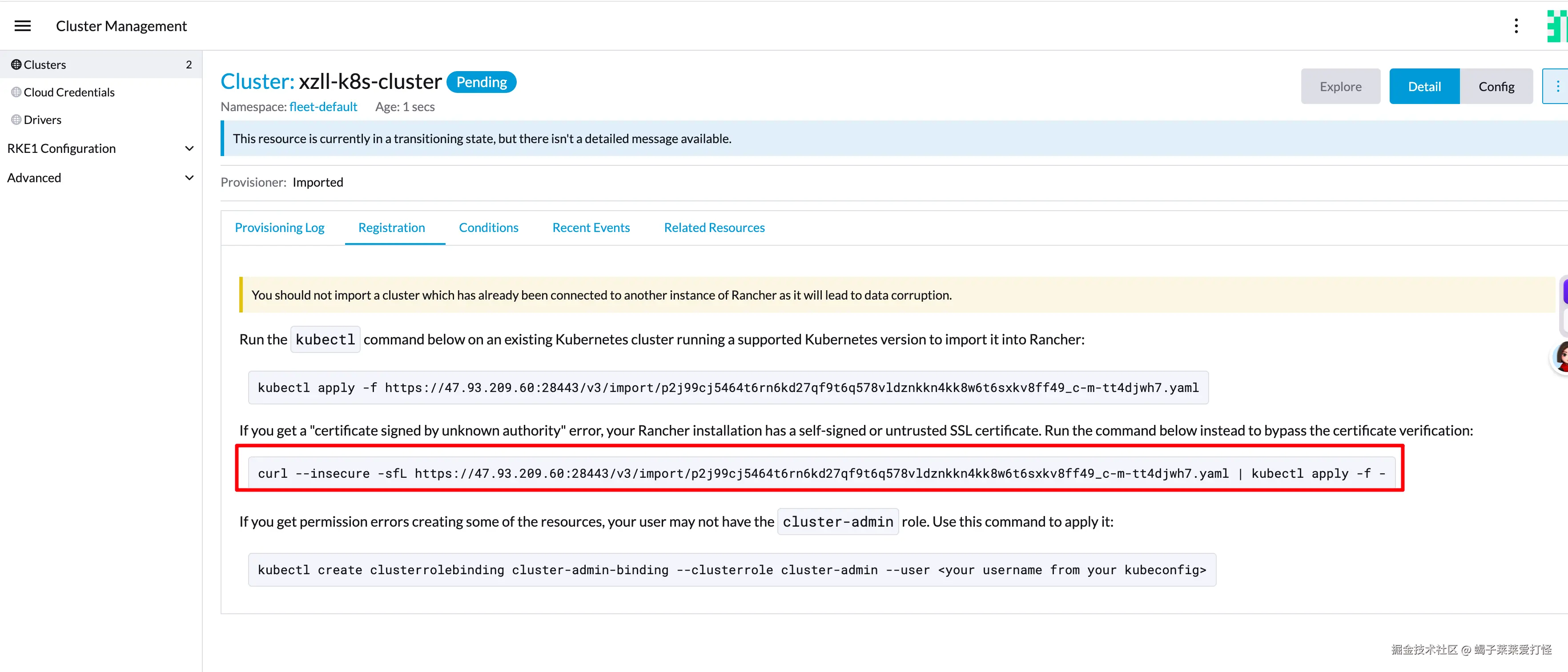The height and width of the screenshot is (672, 1568).
Task: Open the hamburger navigation menu
Action: [x=23, y=25]
